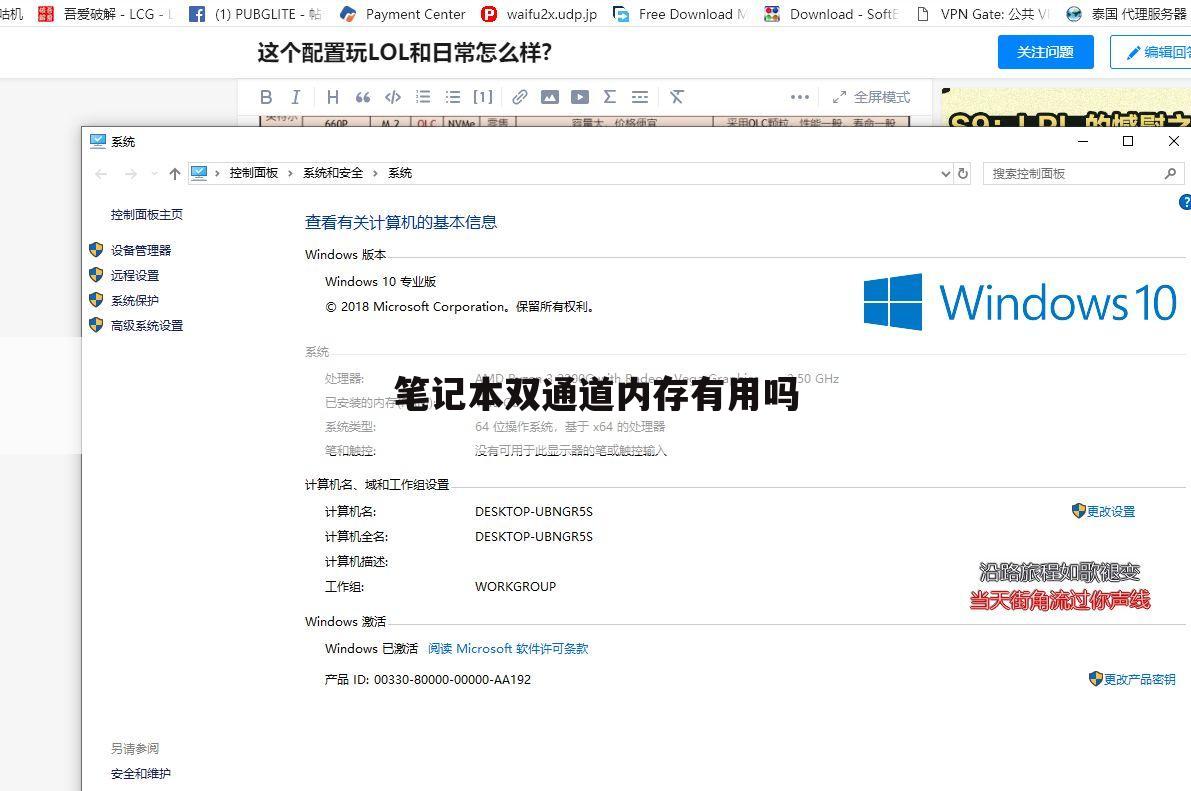
Task: Open more options ellipsis in editor toolbar
Action: [x=800, y=97]
